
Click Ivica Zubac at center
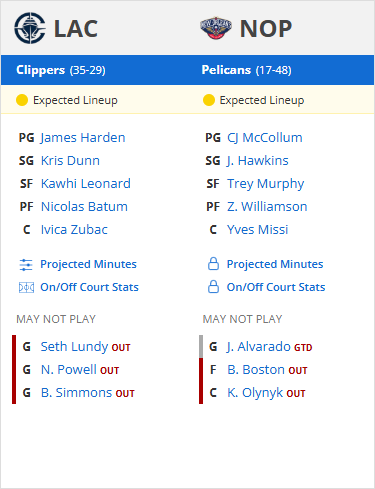(74, 230)
